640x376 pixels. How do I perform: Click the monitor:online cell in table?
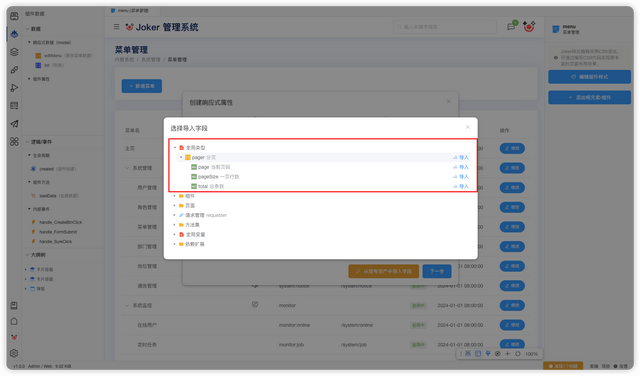tap(294, 325)
